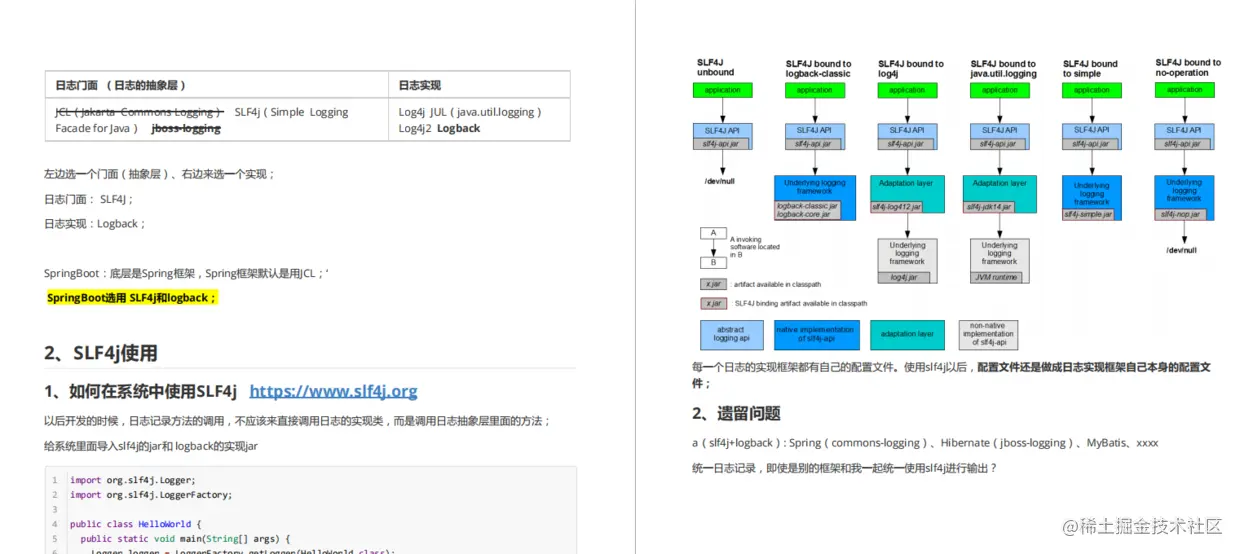The height and width of the screenshot is (554, 1240).
Task: Click the green application box under 'bound to simple'
Action: pyautogui.click(x=1092, y=90)
